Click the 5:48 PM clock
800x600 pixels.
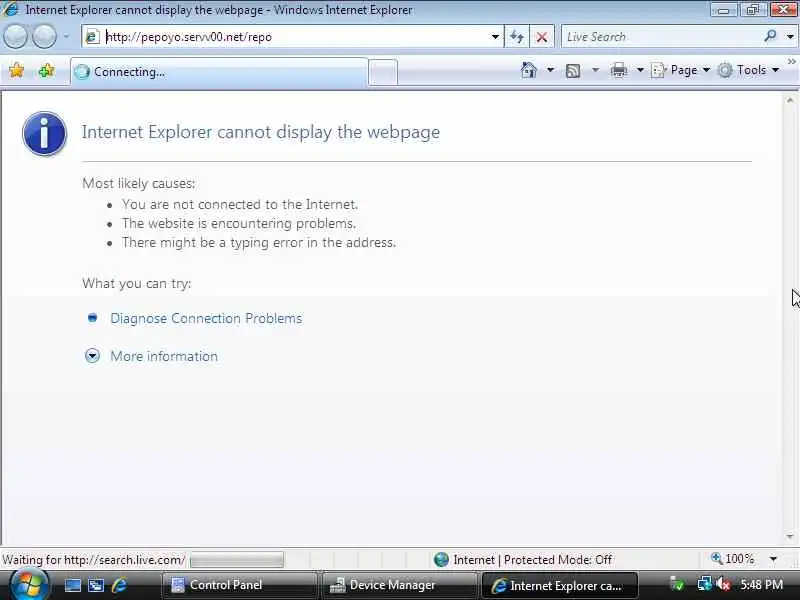click(762, 585)
